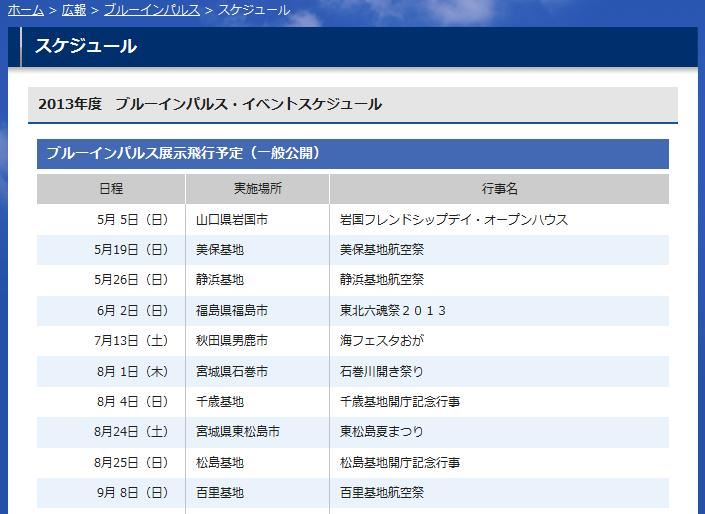
Task: Select the date 5月26日（日）
Action: [132, 280]
